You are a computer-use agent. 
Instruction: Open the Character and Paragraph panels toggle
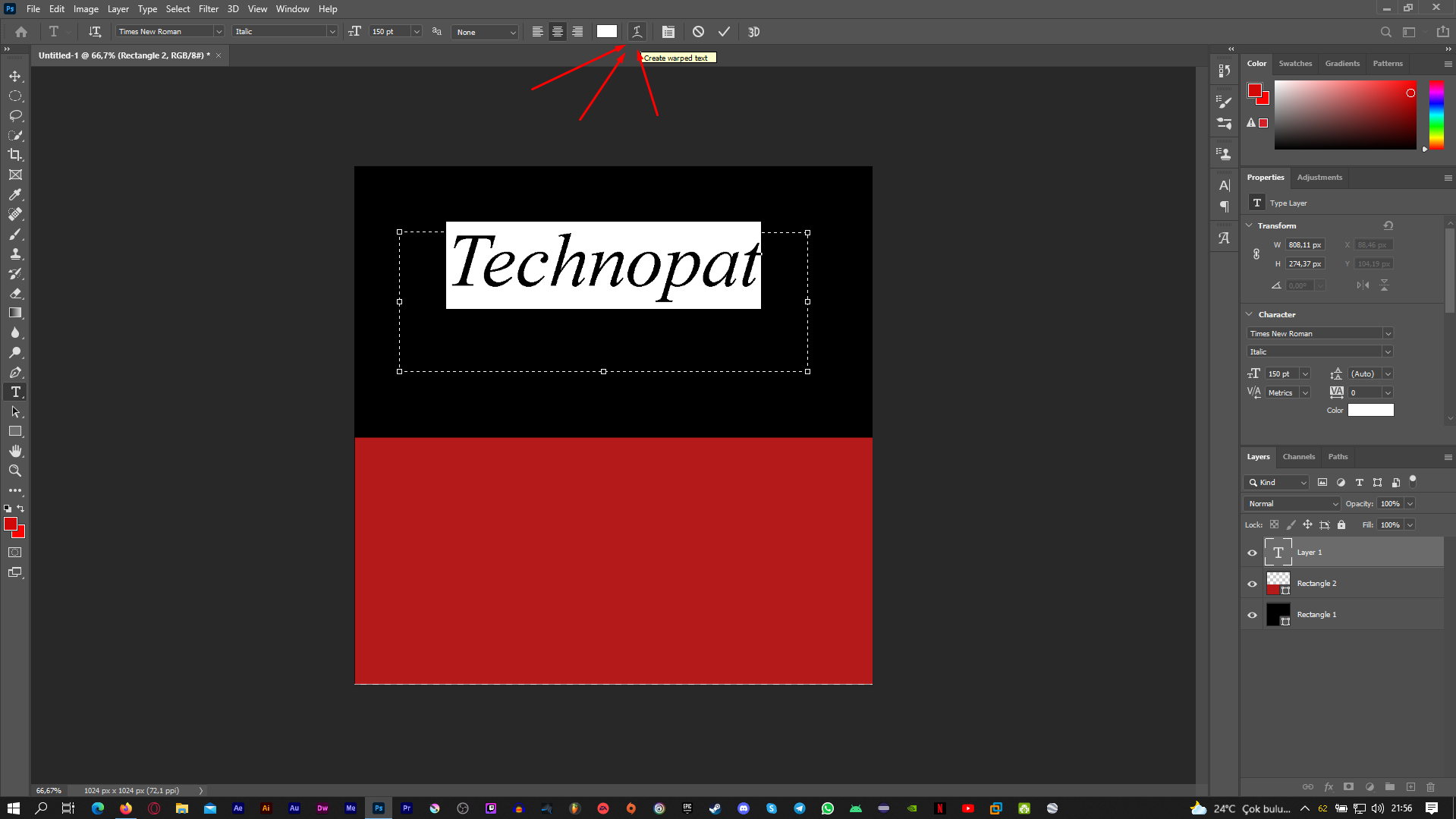[x=668, y=32]
